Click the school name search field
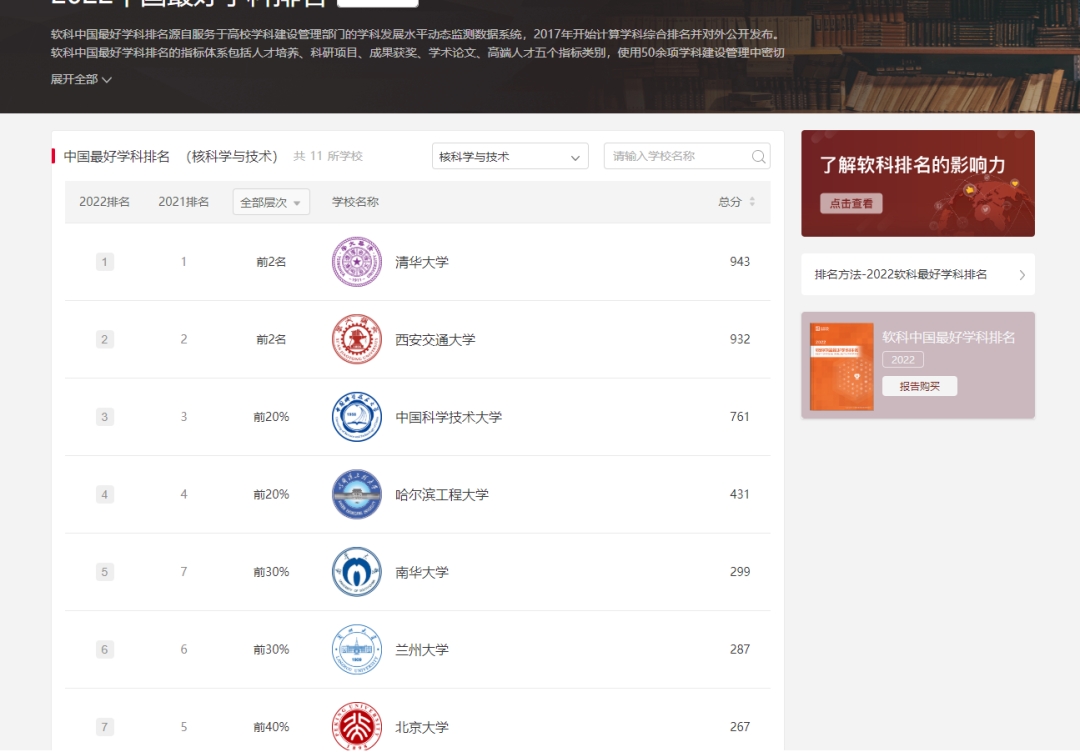This screenshot has height=752, width=1080. 676,157
